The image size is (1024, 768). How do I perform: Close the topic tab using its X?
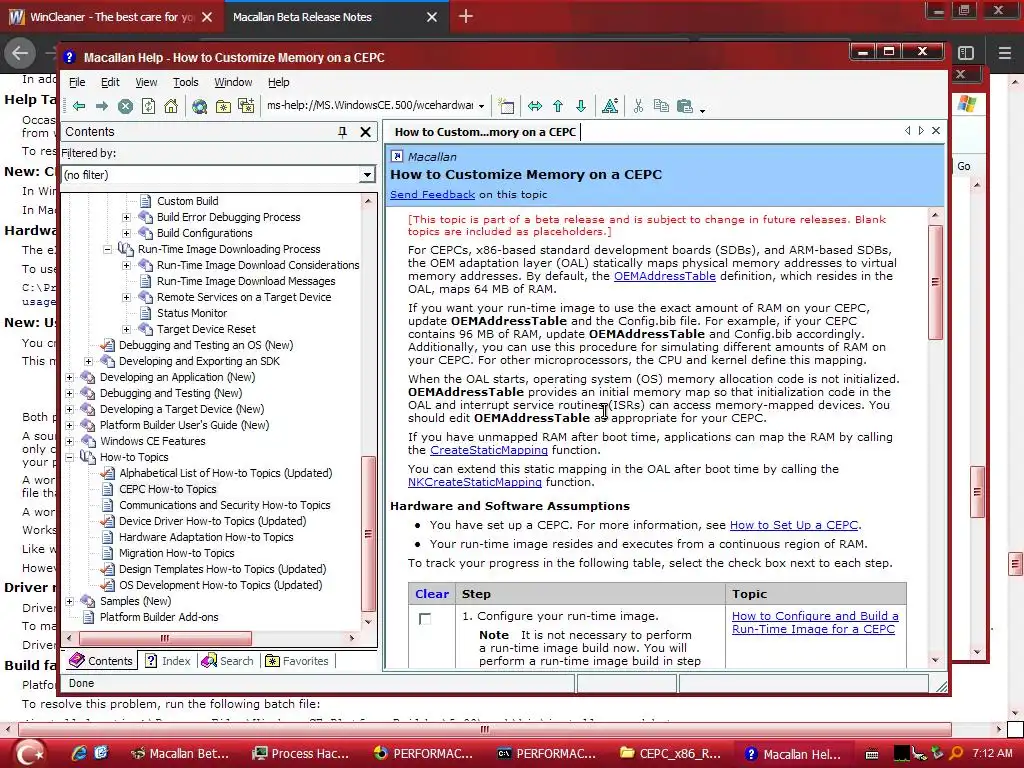click(x=936, y=131)
